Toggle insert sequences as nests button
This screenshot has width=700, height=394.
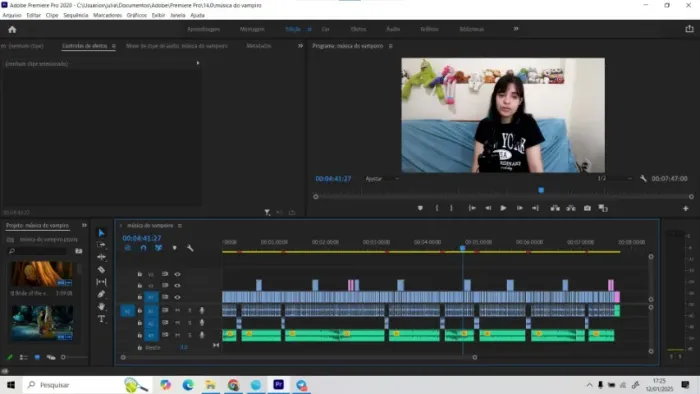pos(128,248)
